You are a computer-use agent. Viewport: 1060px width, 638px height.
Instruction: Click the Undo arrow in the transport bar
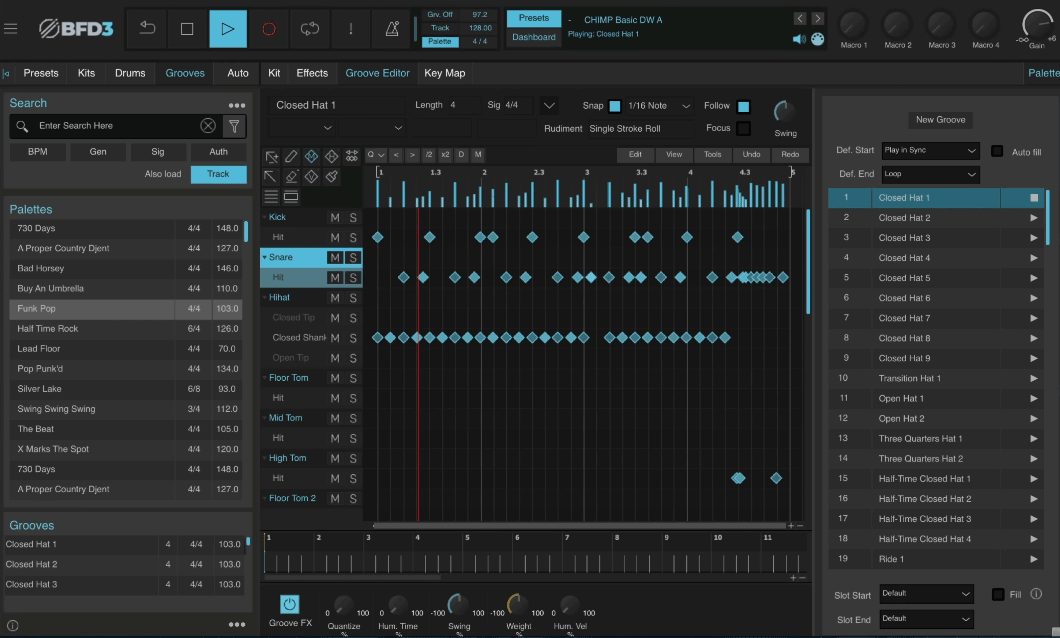pyautogui.click(x=146, y=29)
